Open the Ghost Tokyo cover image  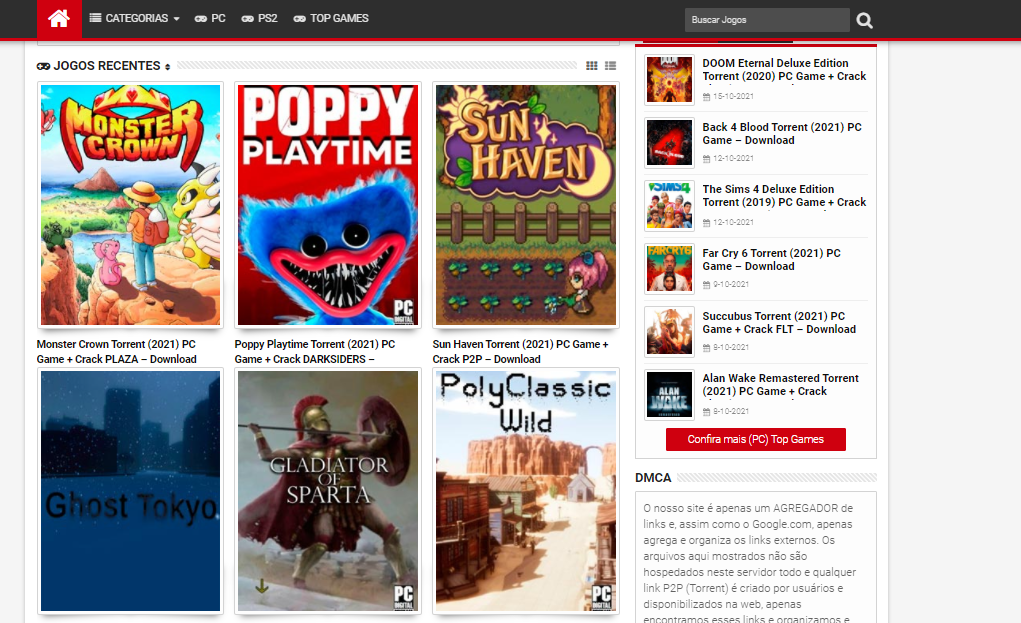click(x=130, y=491)
